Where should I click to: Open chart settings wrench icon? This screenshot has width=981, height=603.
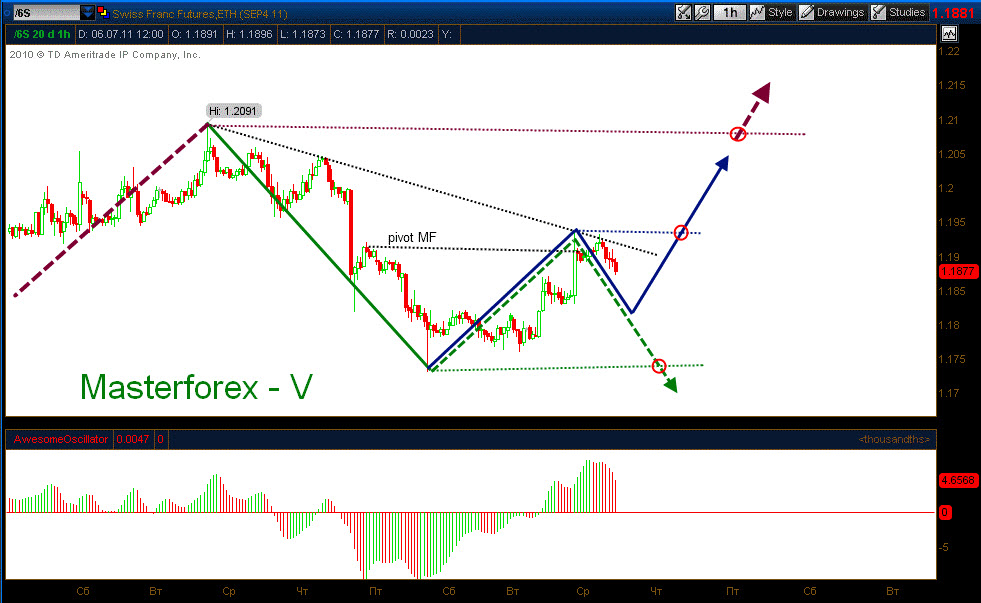point(703,13)
